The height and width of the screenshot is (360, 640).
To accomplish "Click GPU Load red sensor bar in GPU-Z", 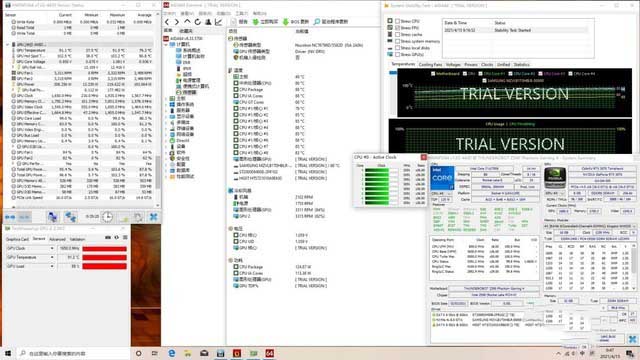I will coord(104,266).
